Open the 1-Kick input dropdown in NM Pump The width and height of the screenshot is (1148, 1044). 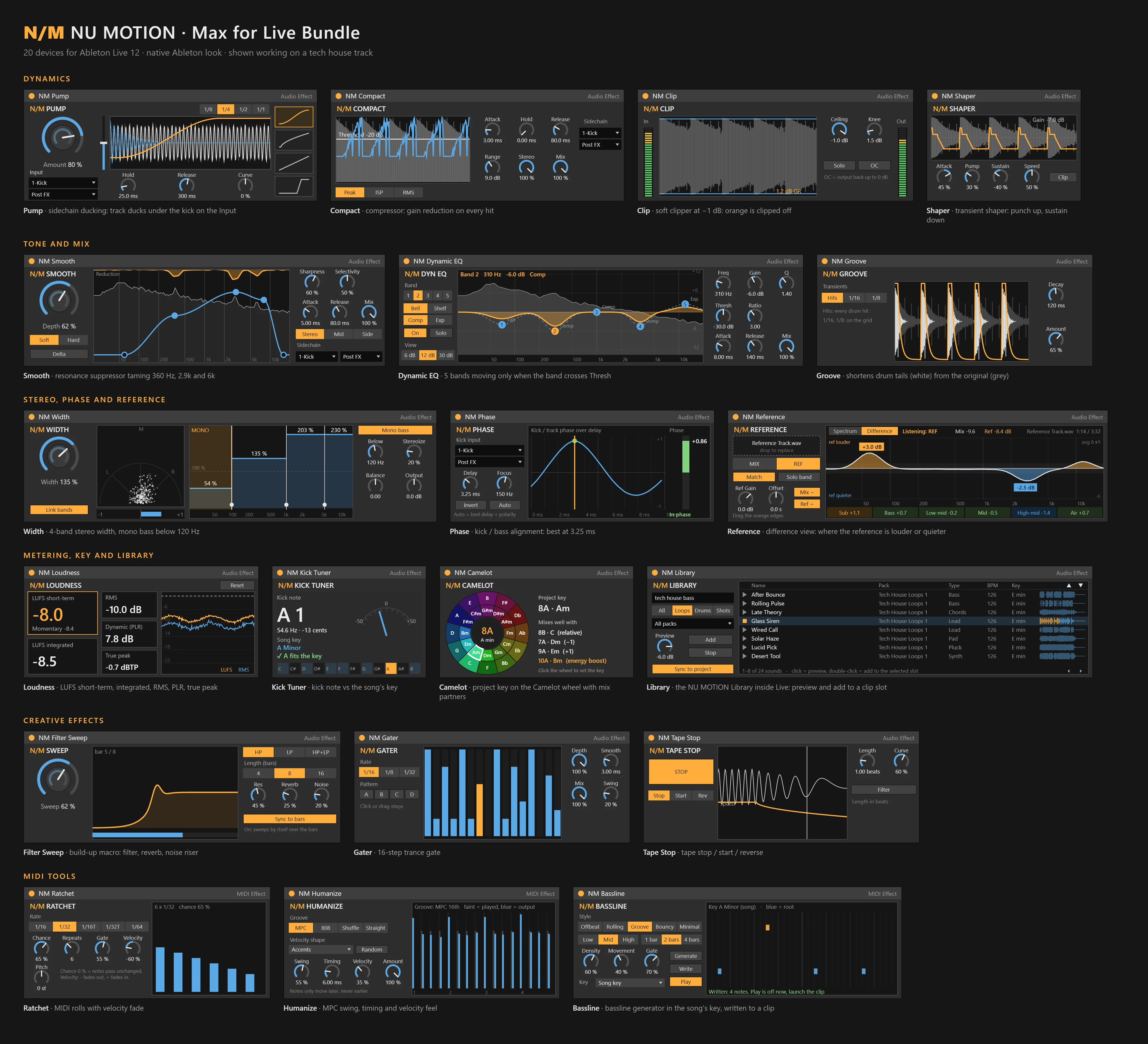click(63, 183)
